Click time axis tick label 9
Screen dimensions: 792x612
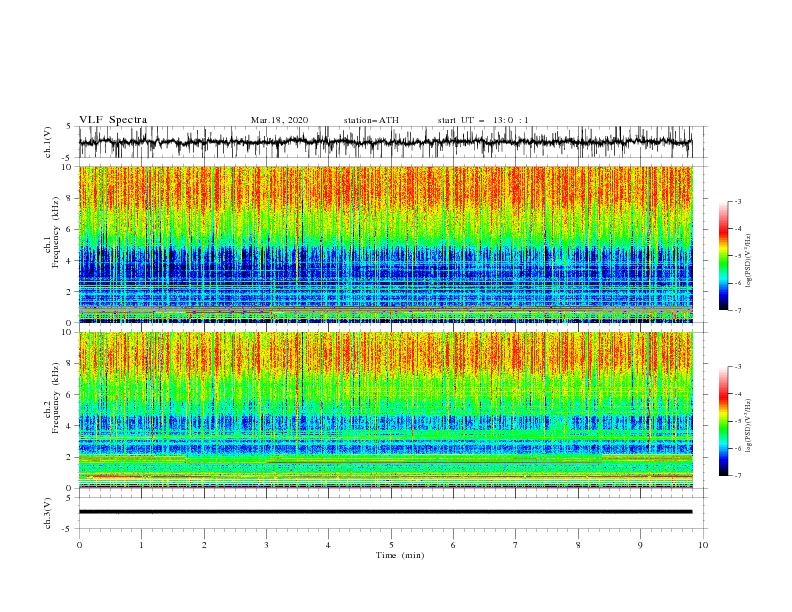640,545
